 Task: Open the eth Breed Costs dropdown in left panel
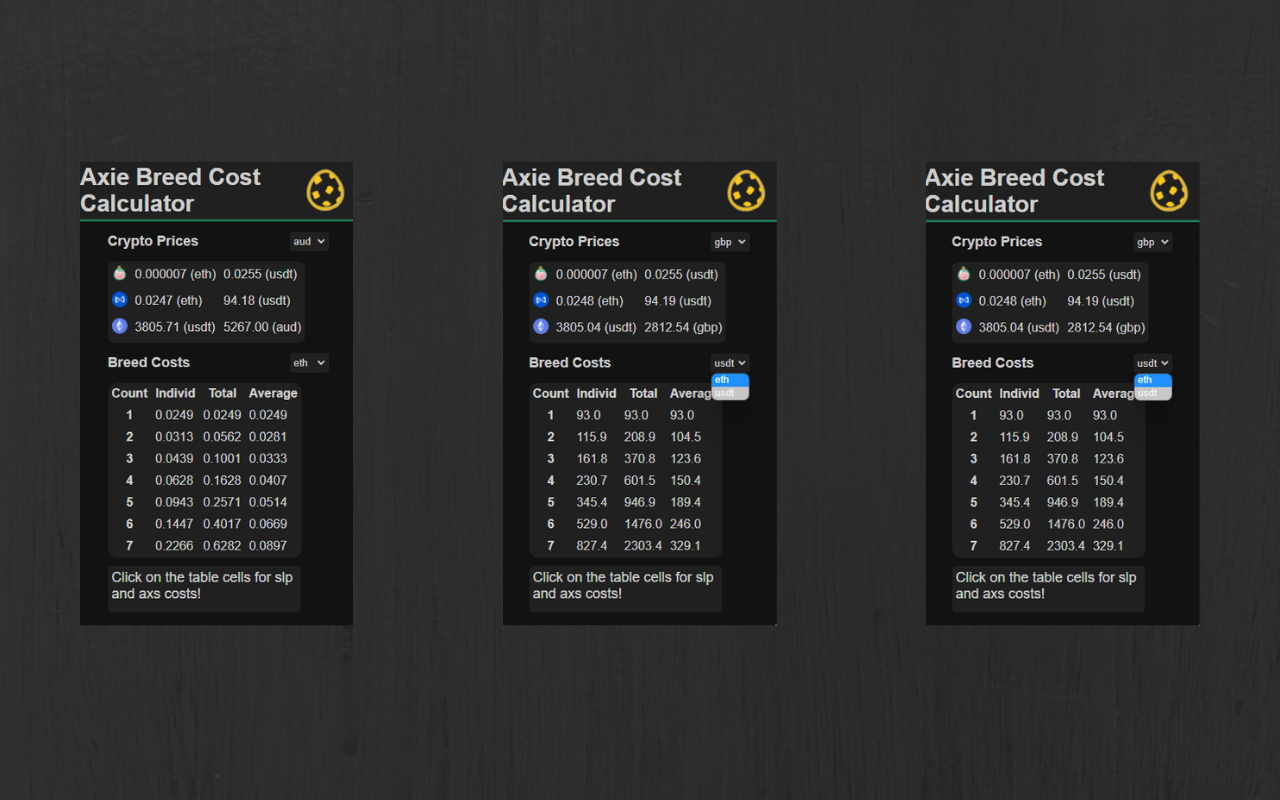click(309, 363)
